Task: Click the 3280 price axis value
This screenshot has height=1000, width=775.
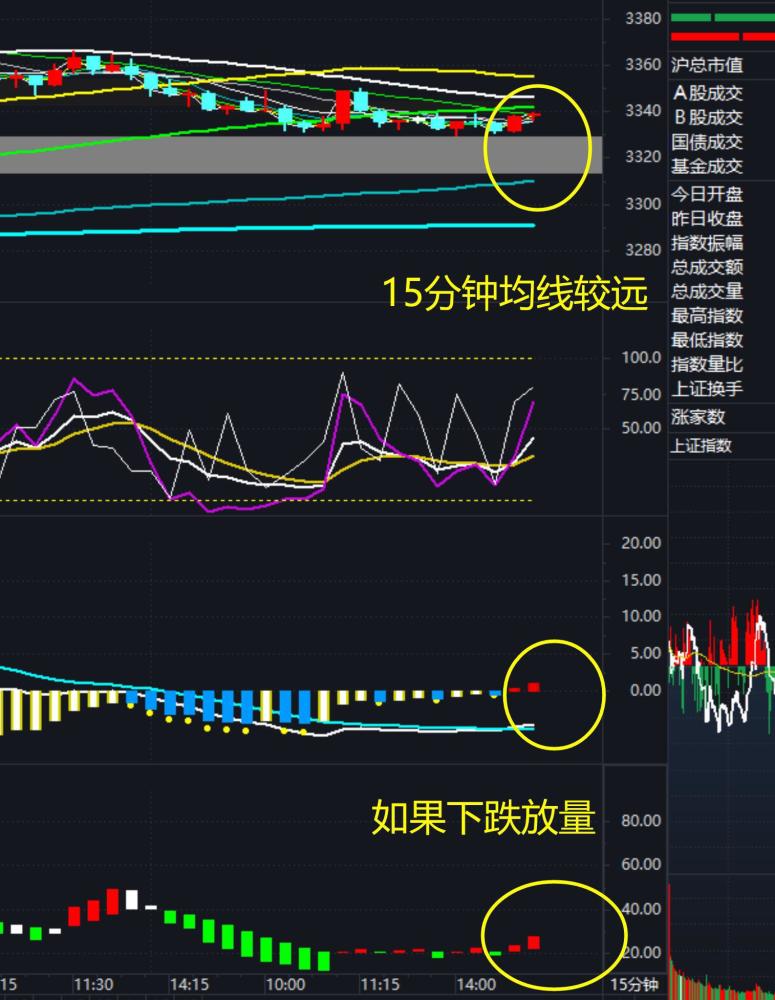Action: 643,250
